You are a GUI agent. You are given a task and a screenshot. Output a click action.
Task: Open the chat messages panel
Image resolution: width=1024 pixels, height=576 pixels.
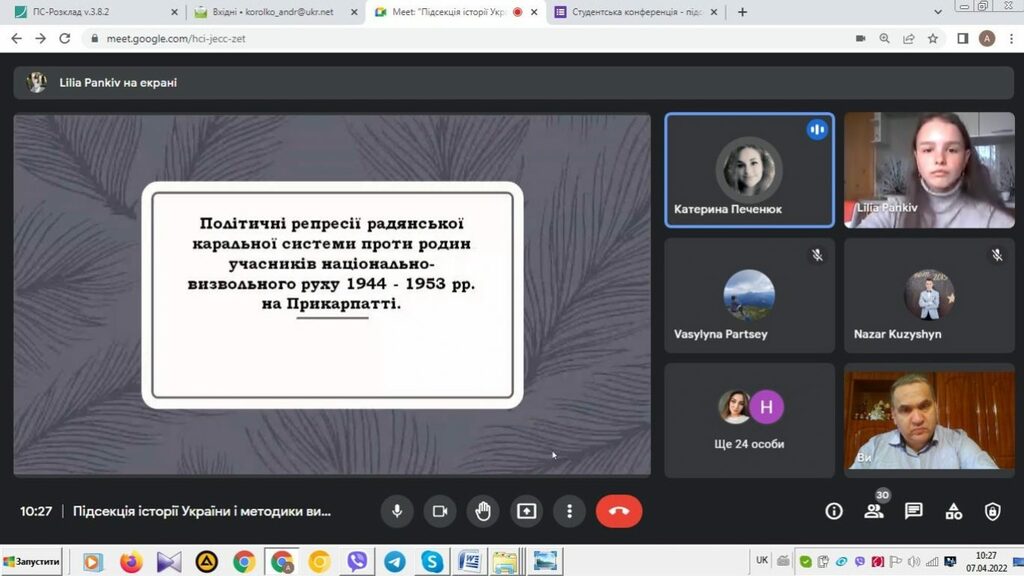pos(913,511)
